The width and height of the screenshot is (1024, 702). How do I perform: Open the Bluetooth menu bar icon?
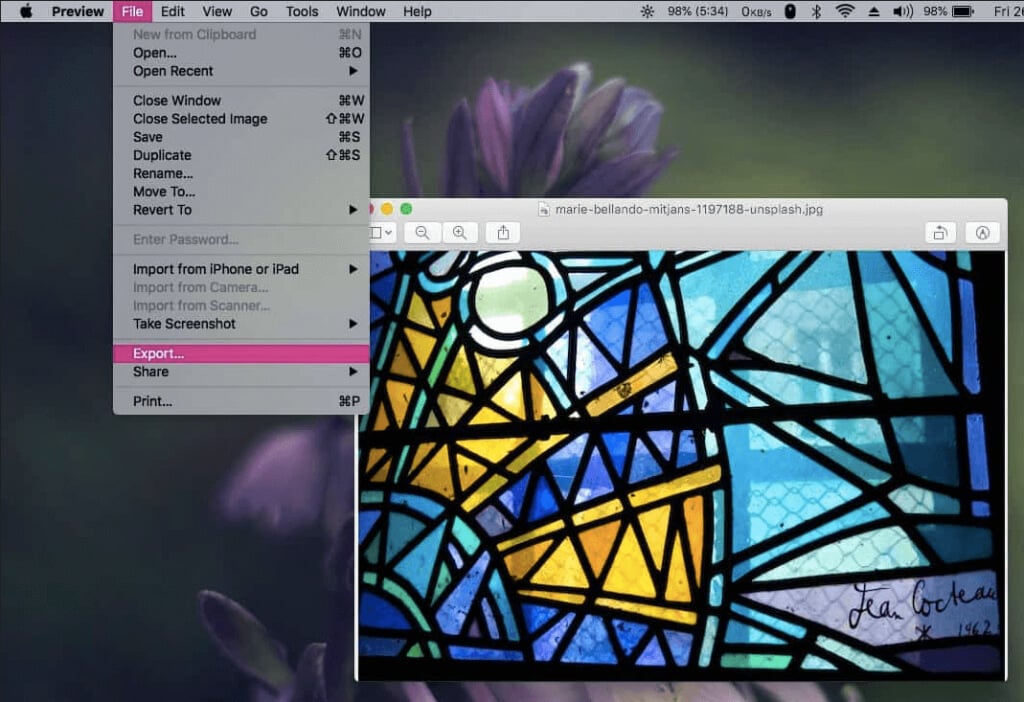(x=816, y=12)
